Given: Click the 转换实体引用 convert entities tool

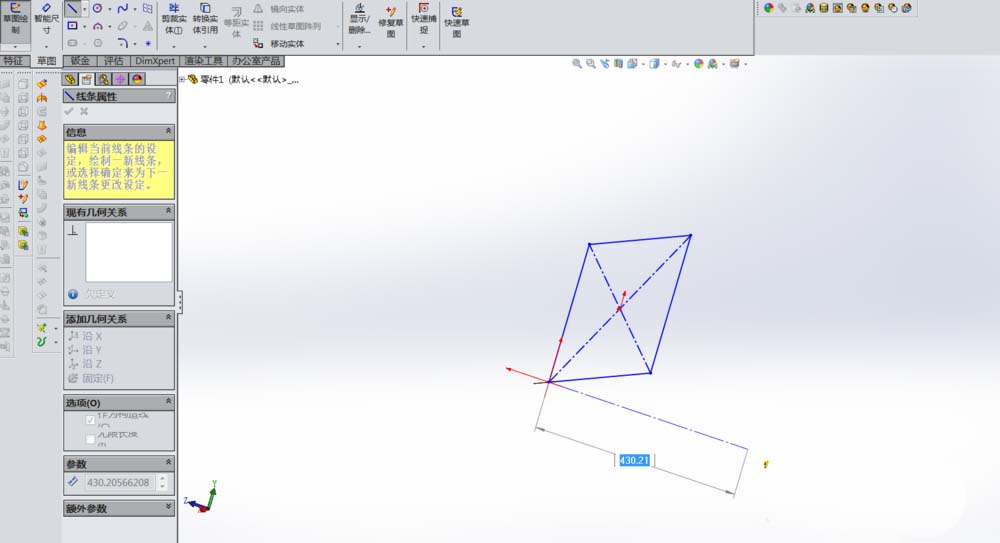Looking at the screenshot, I should tap(205, 19).
